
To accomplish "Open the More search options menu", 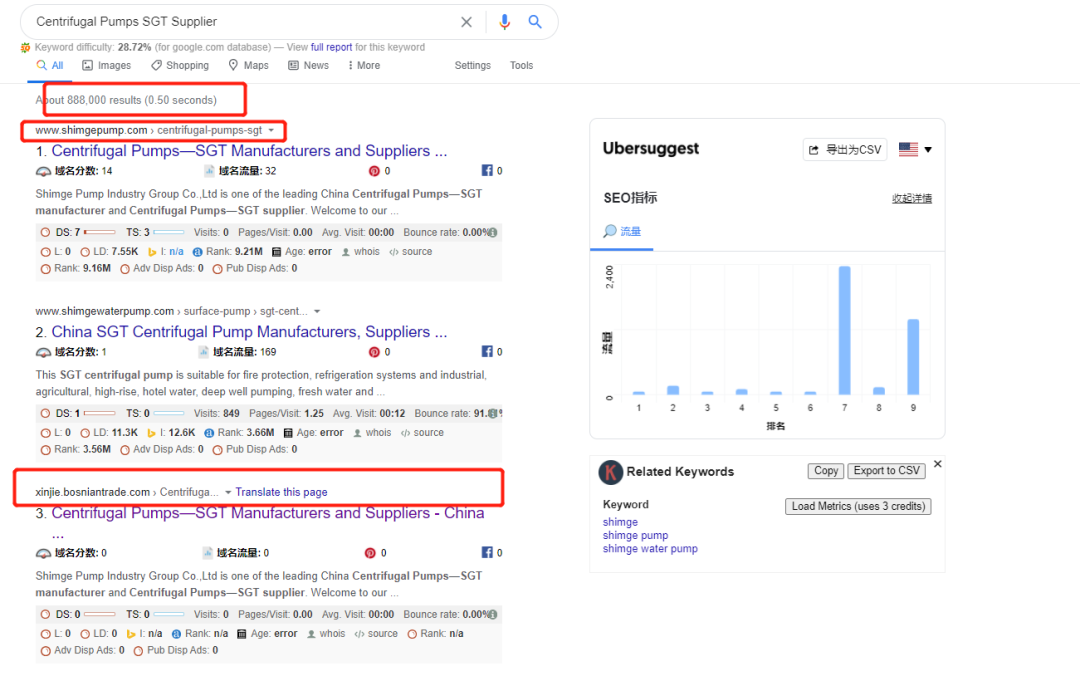I will [x=364, y=65].
